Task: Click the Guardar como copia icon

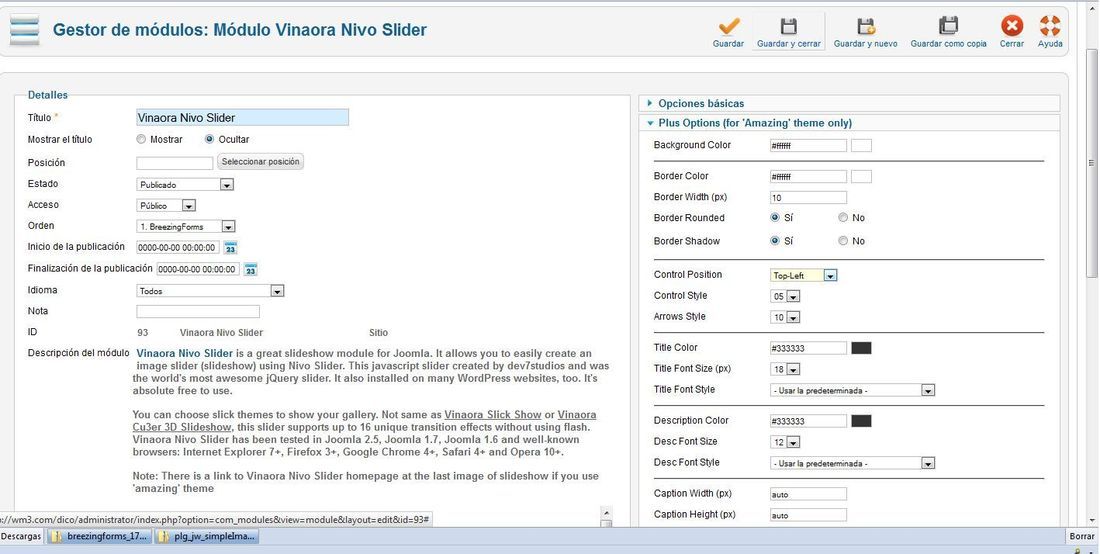Action: (x=948, y=27)
